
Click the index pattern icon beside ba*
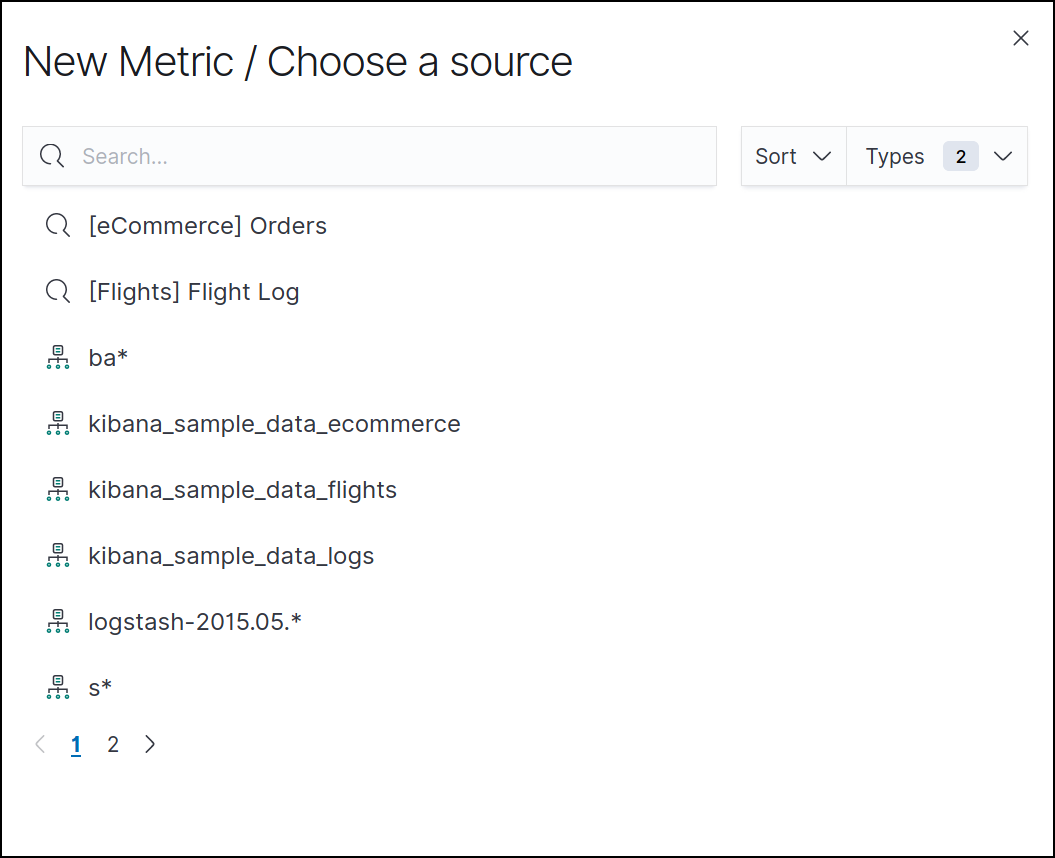coord(58,358)
